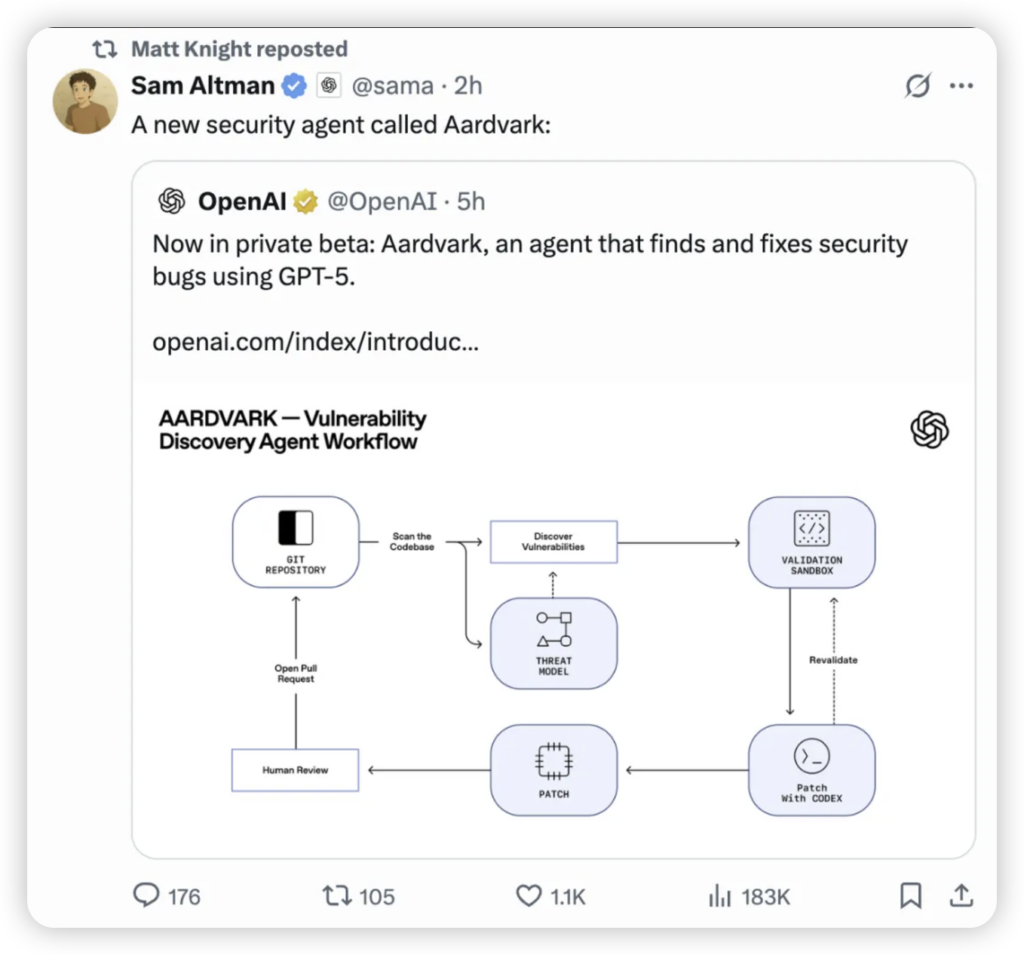Open the openai.com/index/introduc... link
The width and height of the screenshot is (1024, 955).
(315, 342)
